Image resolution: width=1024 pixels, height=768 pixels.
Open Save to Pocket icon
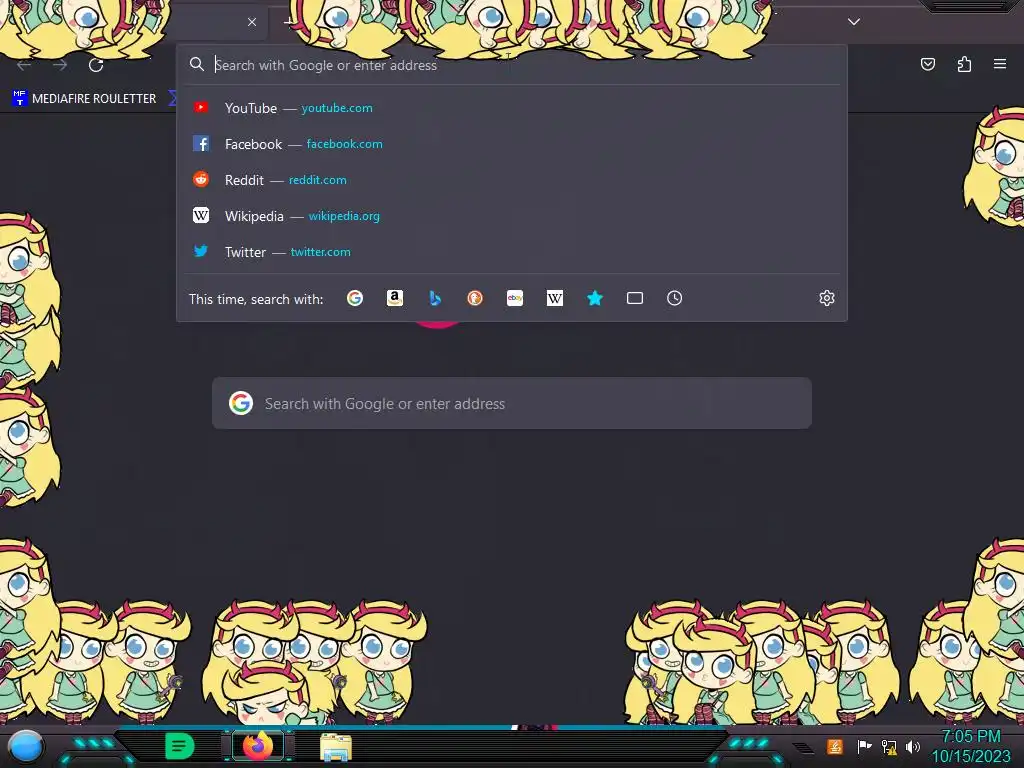(x=927, y=64)
